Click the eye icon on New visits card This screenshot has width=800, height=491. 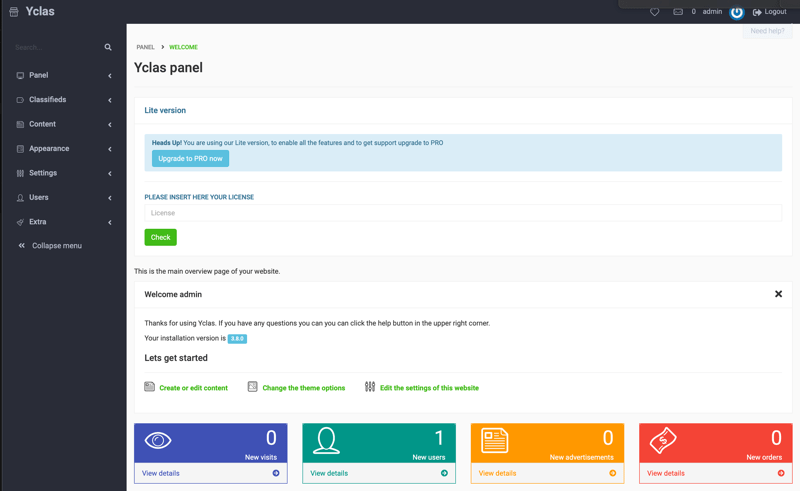point(158,440)
